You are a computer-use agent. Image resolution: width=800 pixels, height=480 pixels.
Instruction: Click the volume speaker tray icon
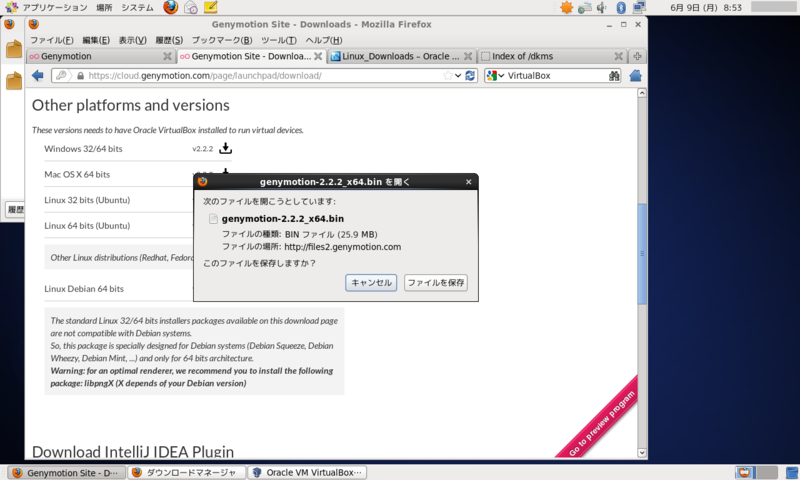(603, 7)
